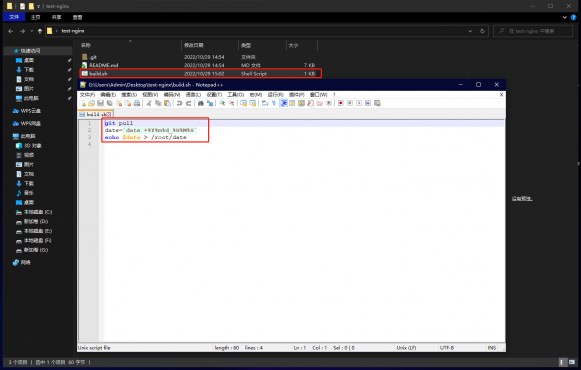Viewport: 581px width, 370px height.
Task: Click the Replace toolbar icon
Action: pos(210,103)
